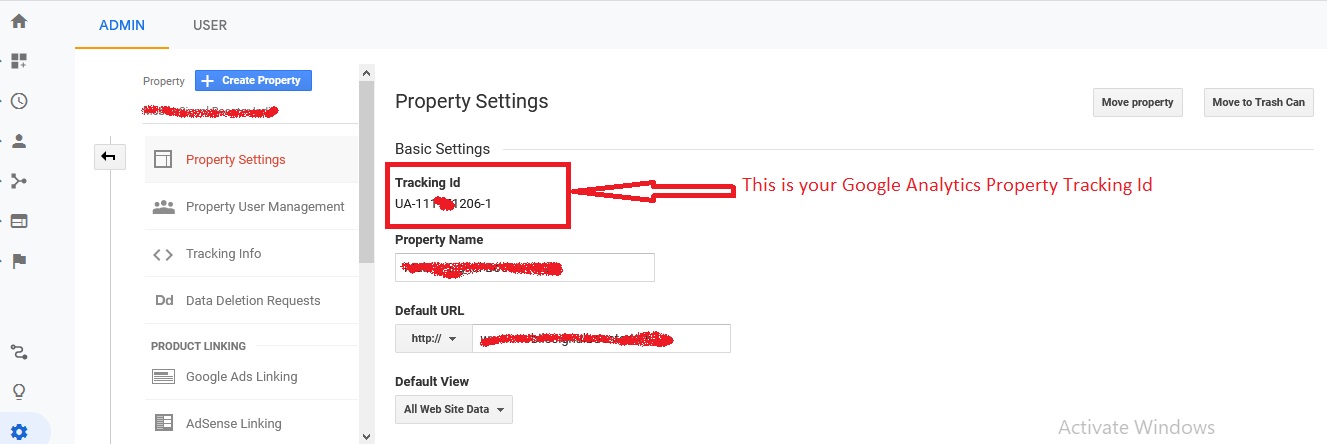Click the Property User Management people icon

(163, 206)
